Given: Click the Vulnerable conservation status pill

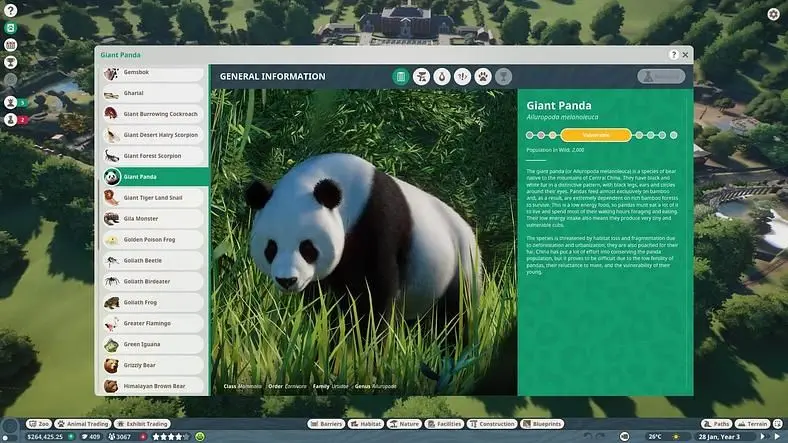Looking at the screenshot, I should pos(596,135).
